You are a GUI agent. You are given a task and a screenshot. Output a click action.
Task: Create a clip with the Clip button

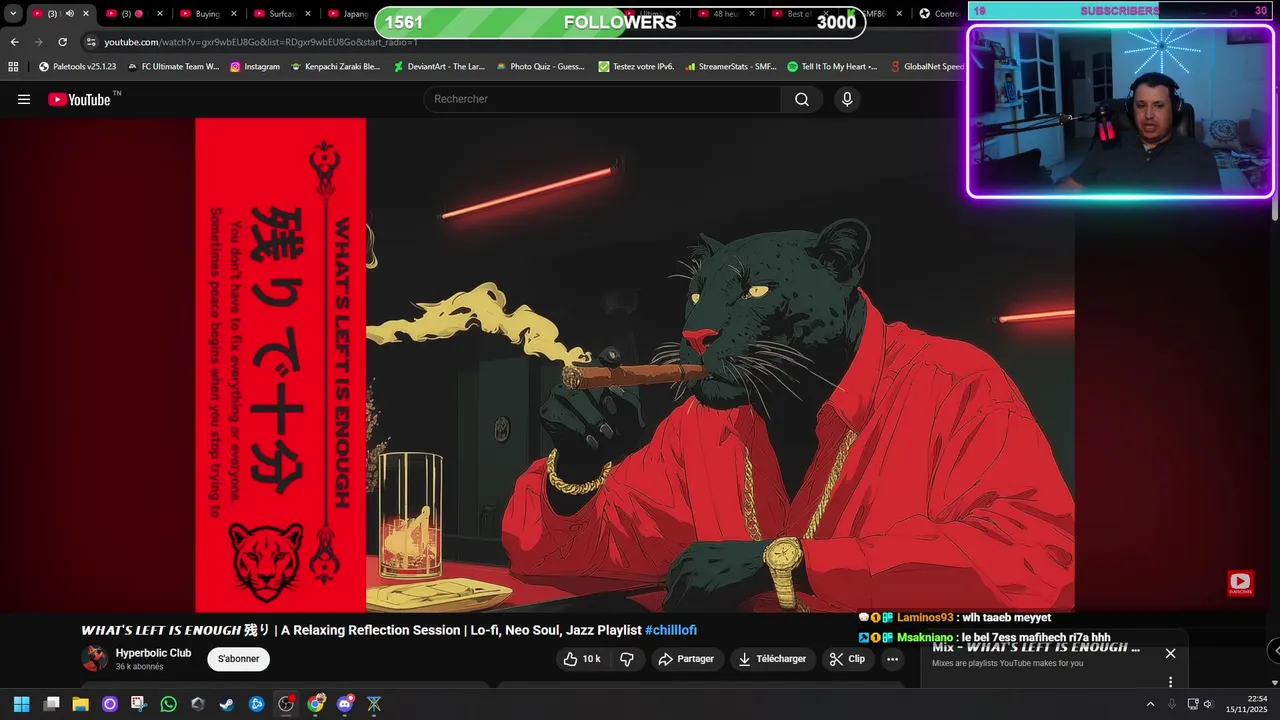847,659
